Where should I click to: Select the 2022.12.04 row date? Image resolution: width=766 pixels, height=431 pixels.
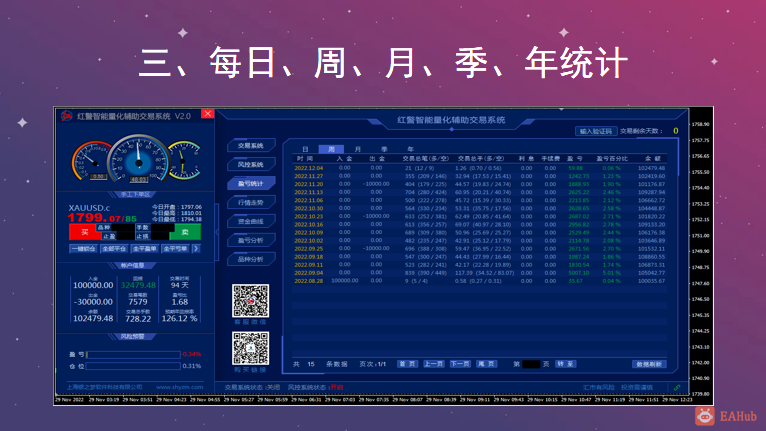309,168
